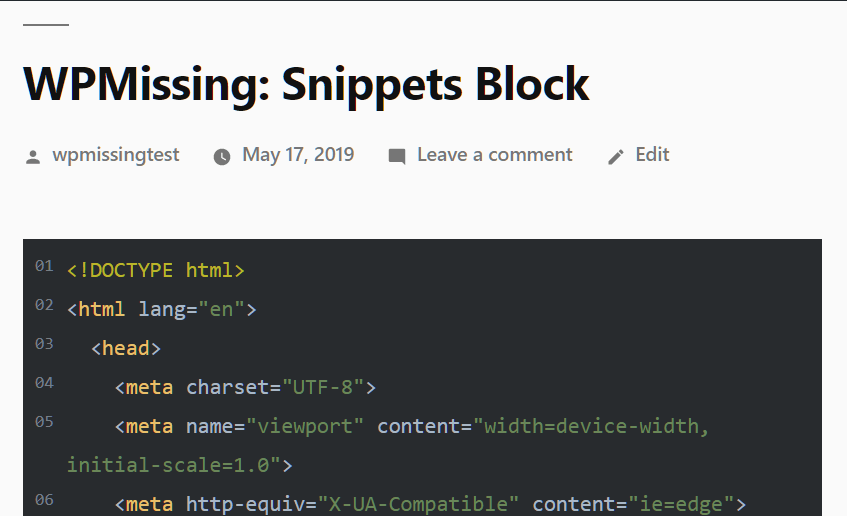The image size is (847, 516).
Task: Click the Edit post link
Action: [x=652, y=155]
